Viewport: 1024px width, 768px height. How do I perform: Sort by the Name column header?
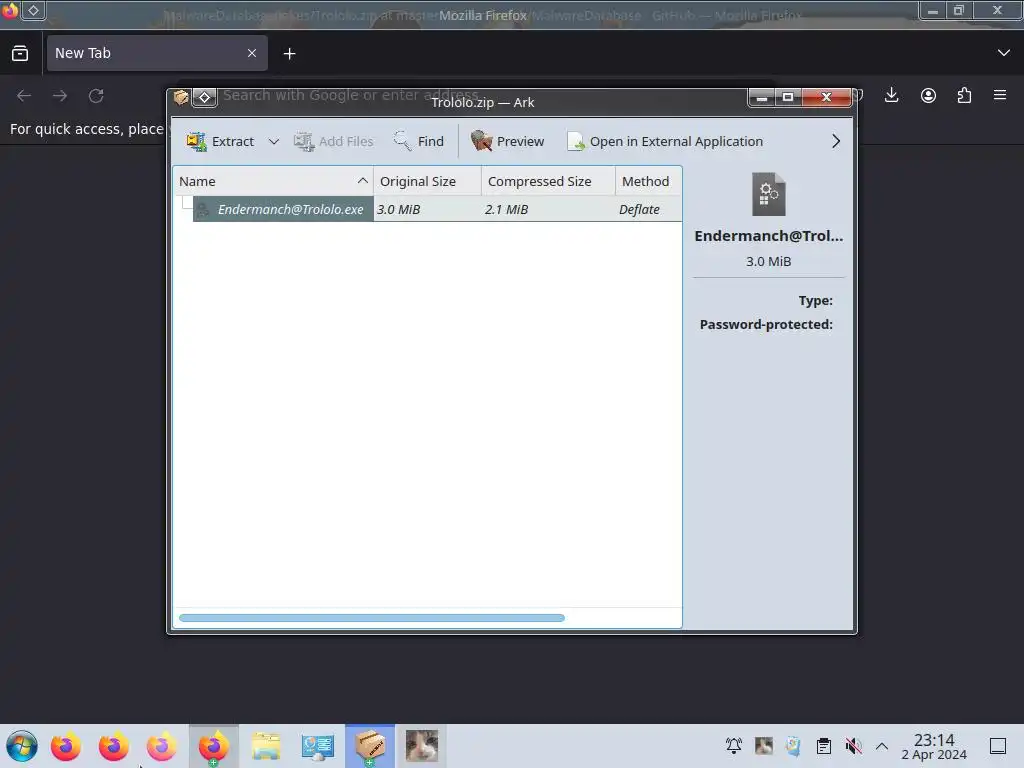(273, 181)
